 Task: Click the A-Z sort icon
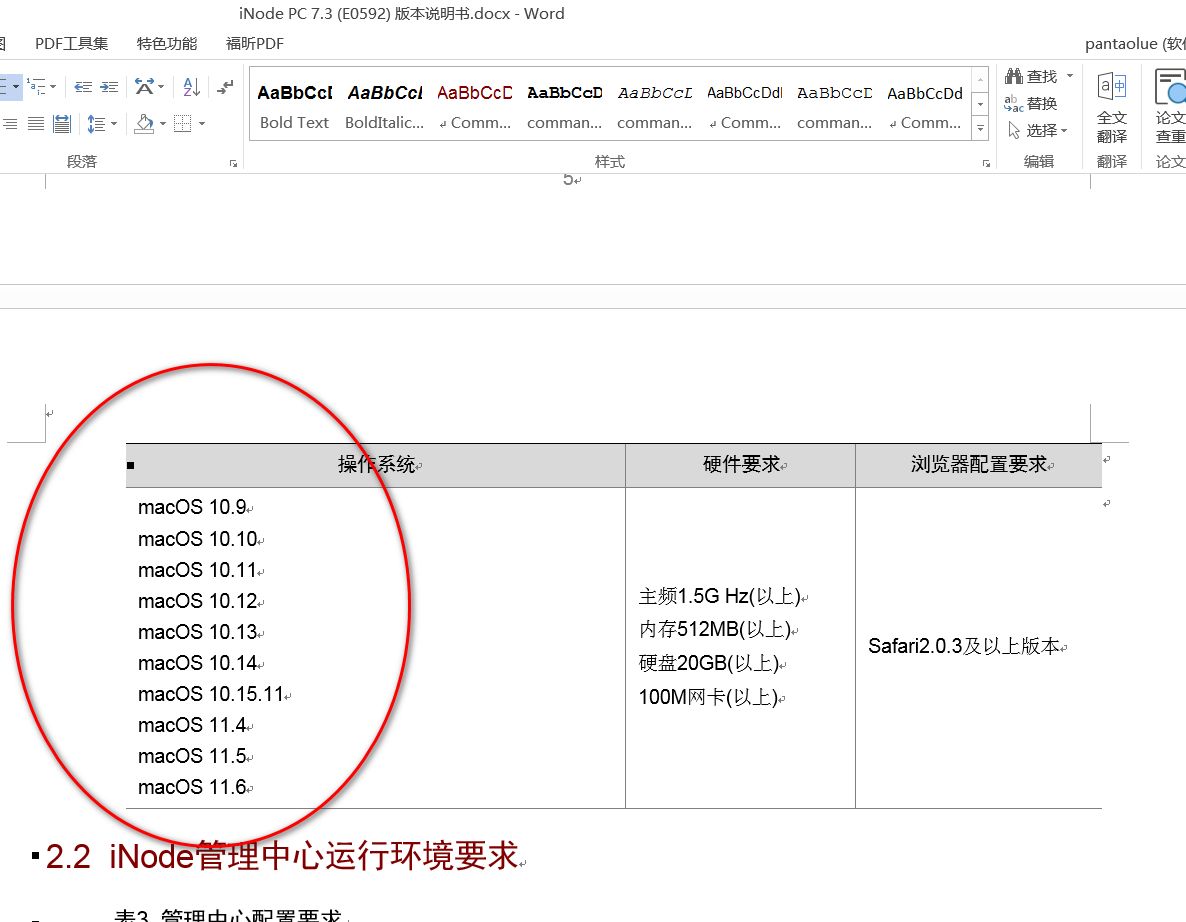pos(191,87)
